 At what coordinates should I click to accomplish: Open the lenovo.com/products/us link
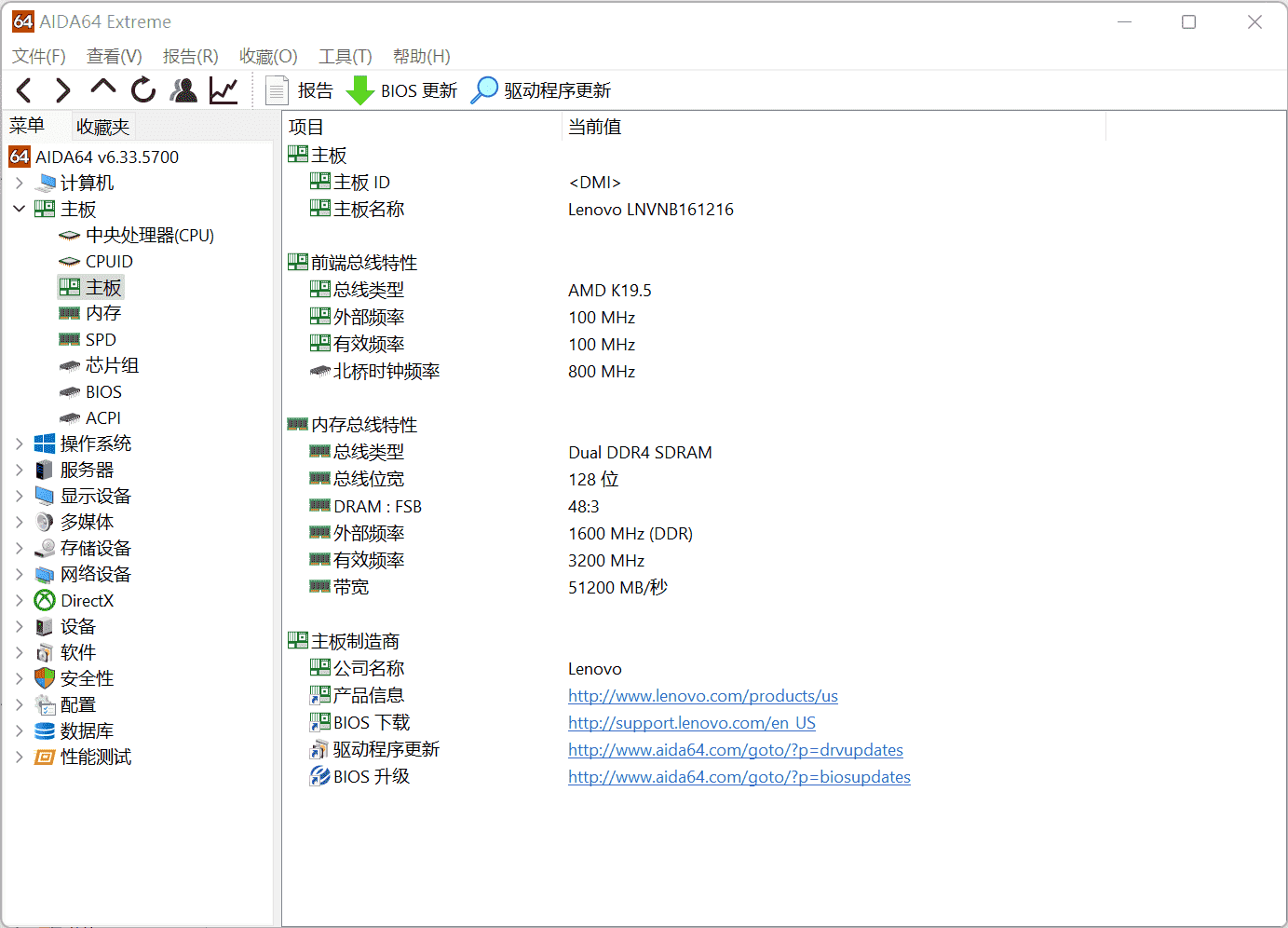coord(703,696)
